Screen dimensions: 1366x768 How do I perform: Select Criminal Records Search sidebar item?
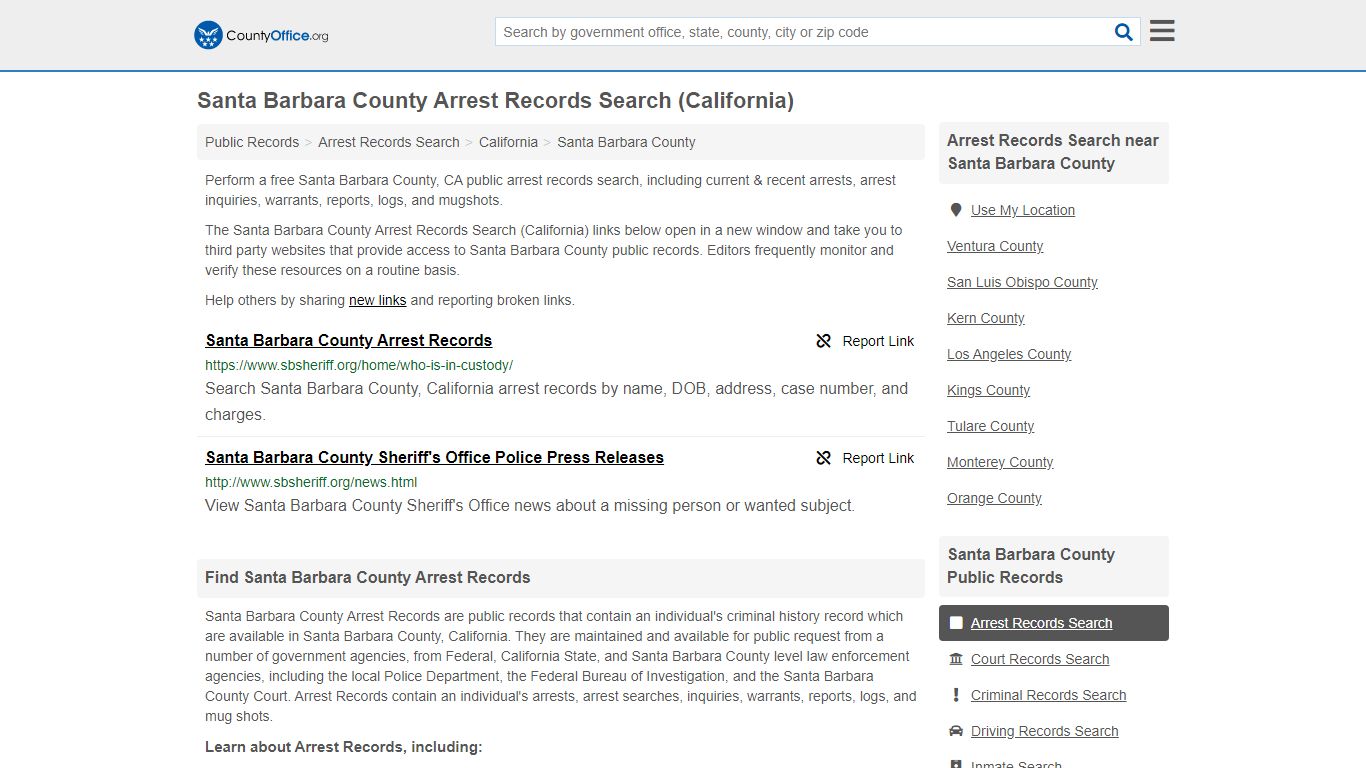click(x=1049, y=695)
